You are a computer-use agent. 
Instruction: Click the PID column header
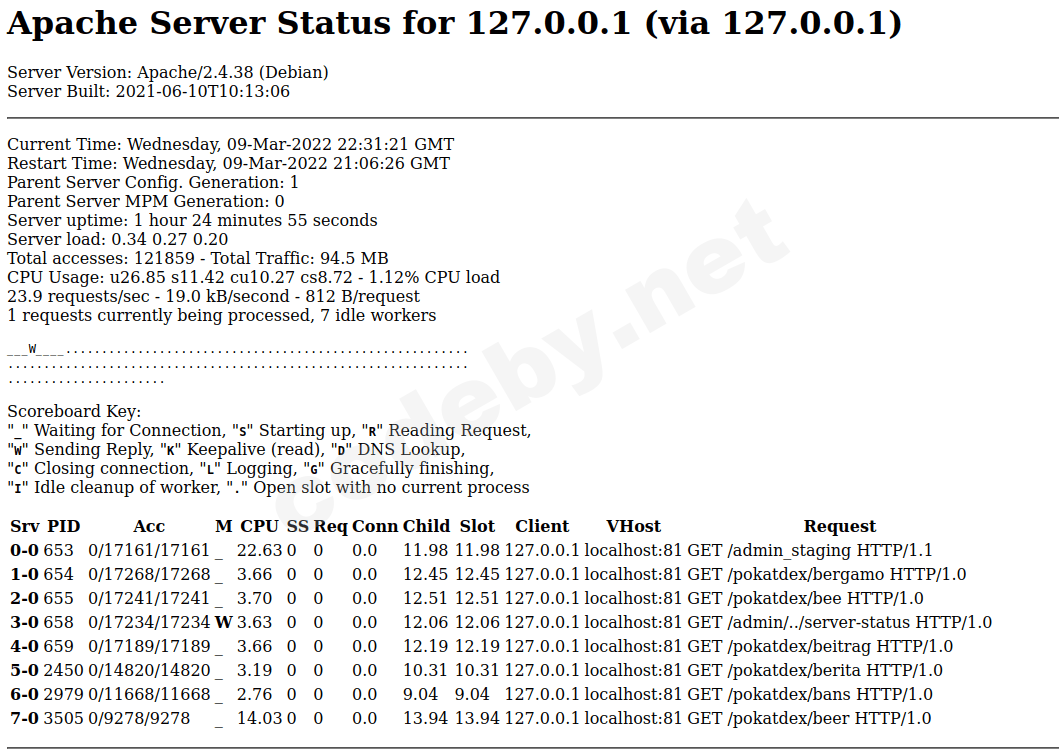point(63,526)
